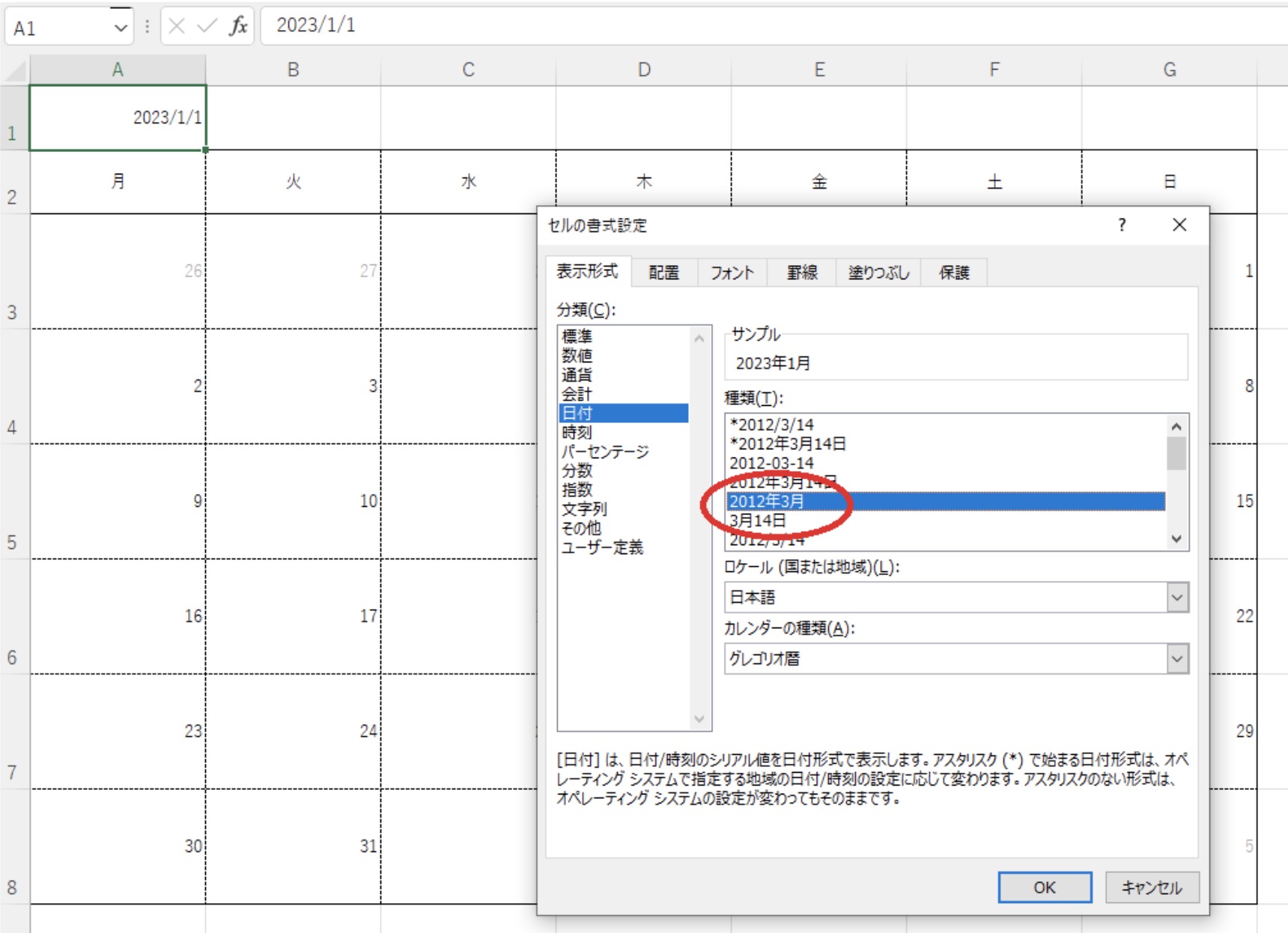
Task: Choose the *2012年3月14日 date format
Action: tap(946, 444)
